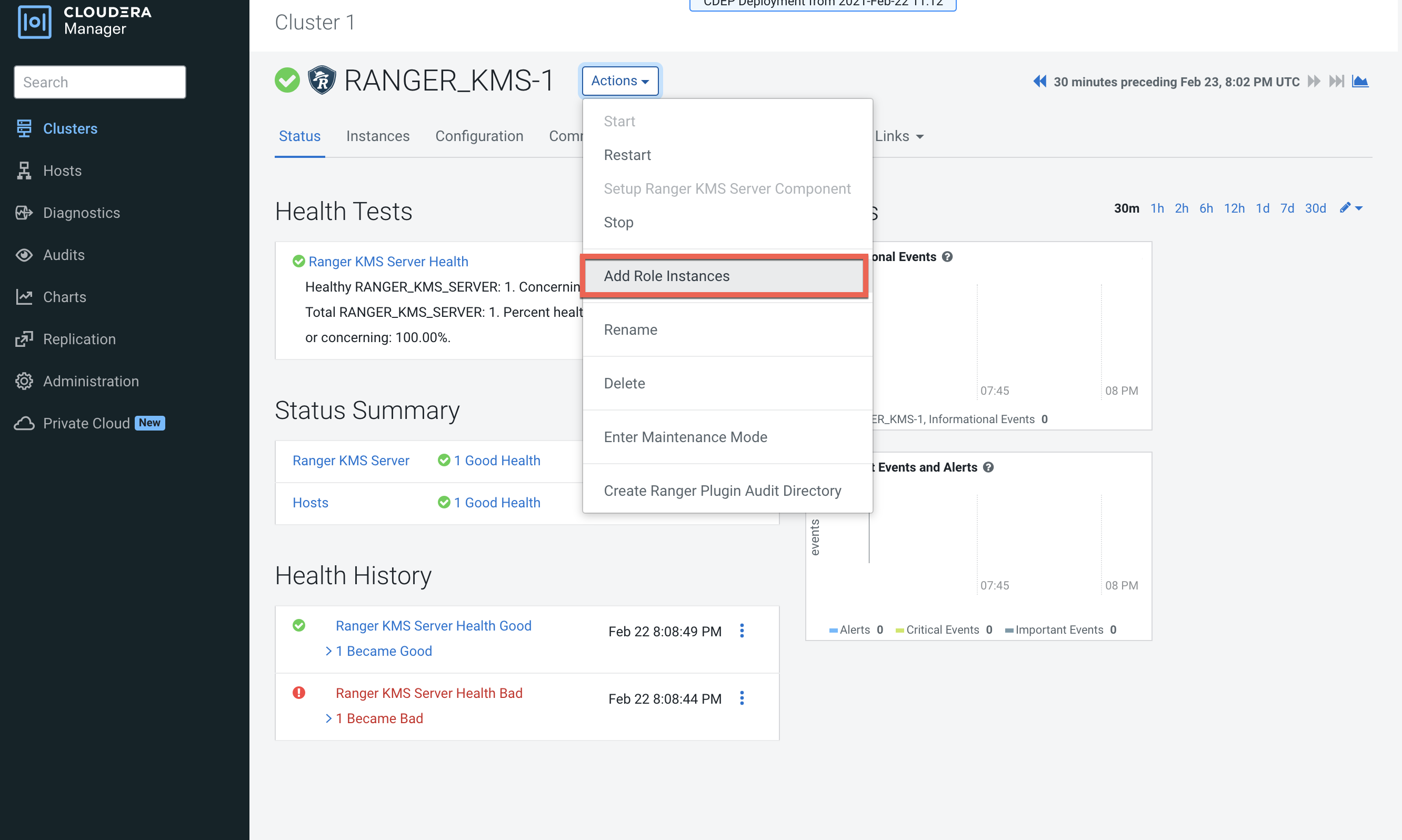Set chart time range to 1h
Screen dimensions: 1402x840
[x=1157, y=208]
